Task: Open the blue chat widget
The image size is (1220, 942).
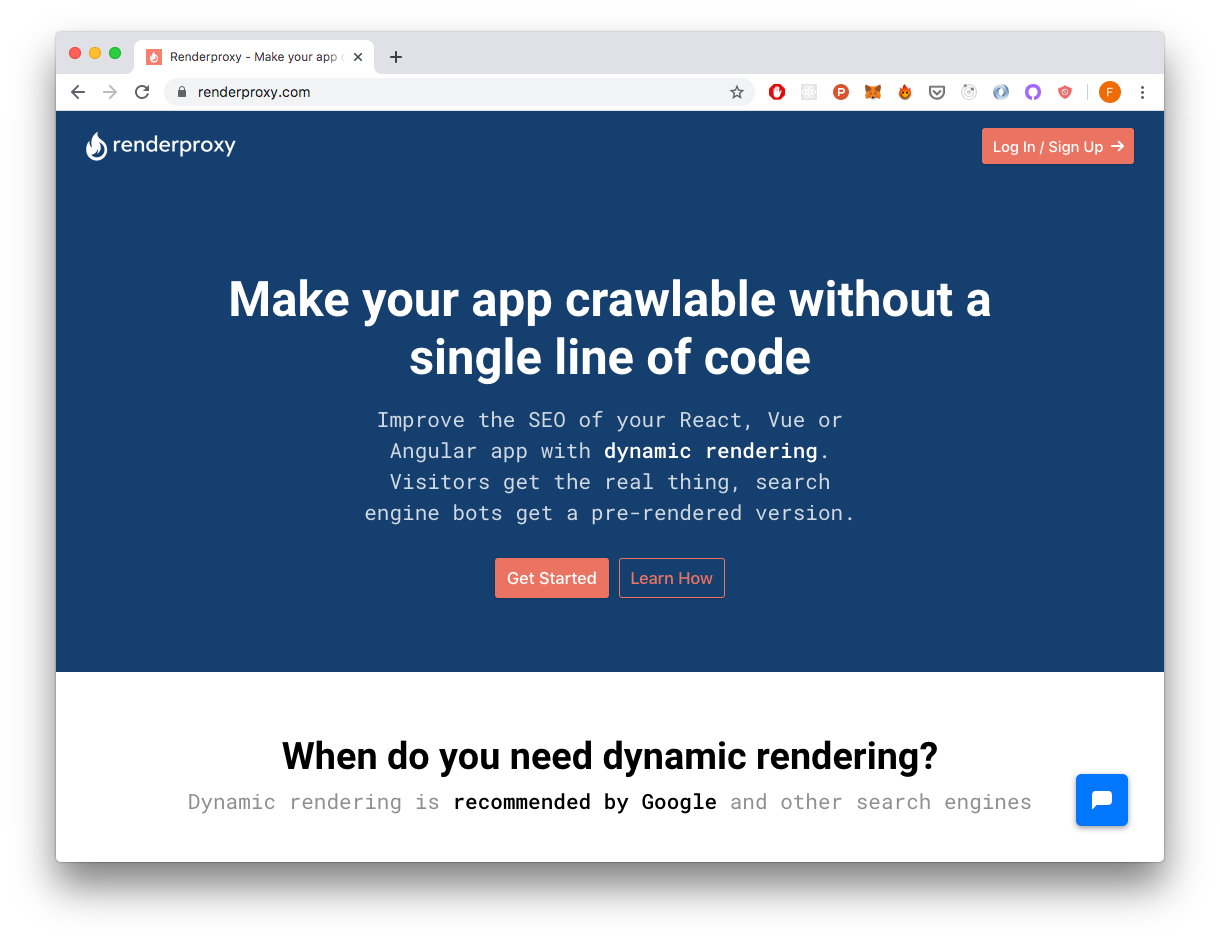Action: [x=1101, y=800]
